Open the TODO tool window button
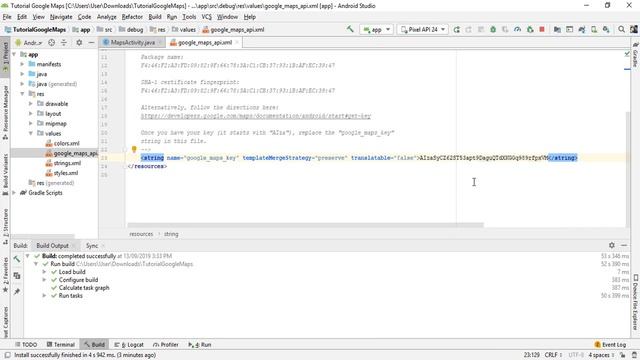Image resolution: width=640 pixels, height=360 pixels. (26, 344)
